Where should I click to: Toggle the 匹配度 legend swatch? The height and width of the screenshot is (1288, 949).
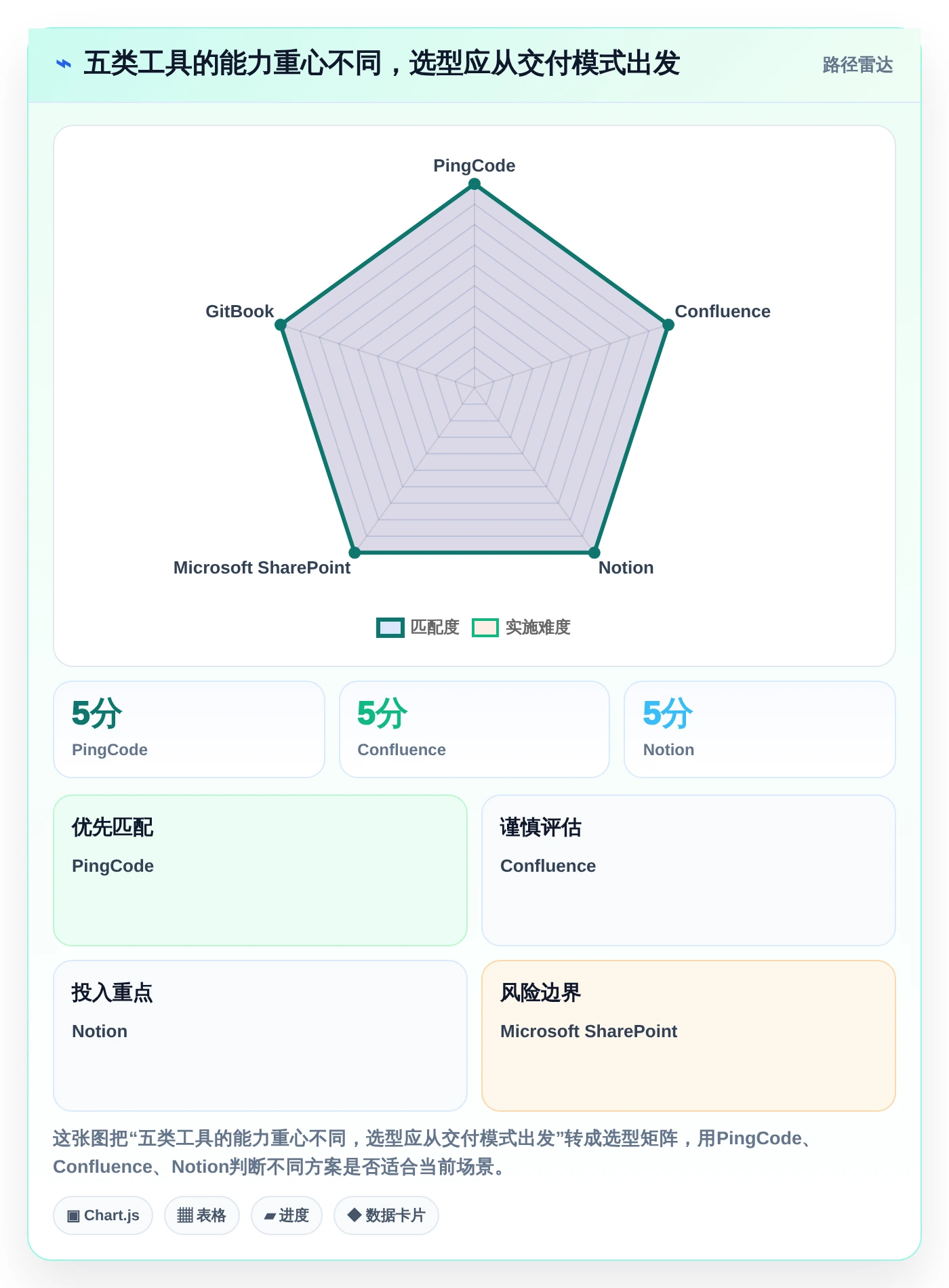coord(390,628)
